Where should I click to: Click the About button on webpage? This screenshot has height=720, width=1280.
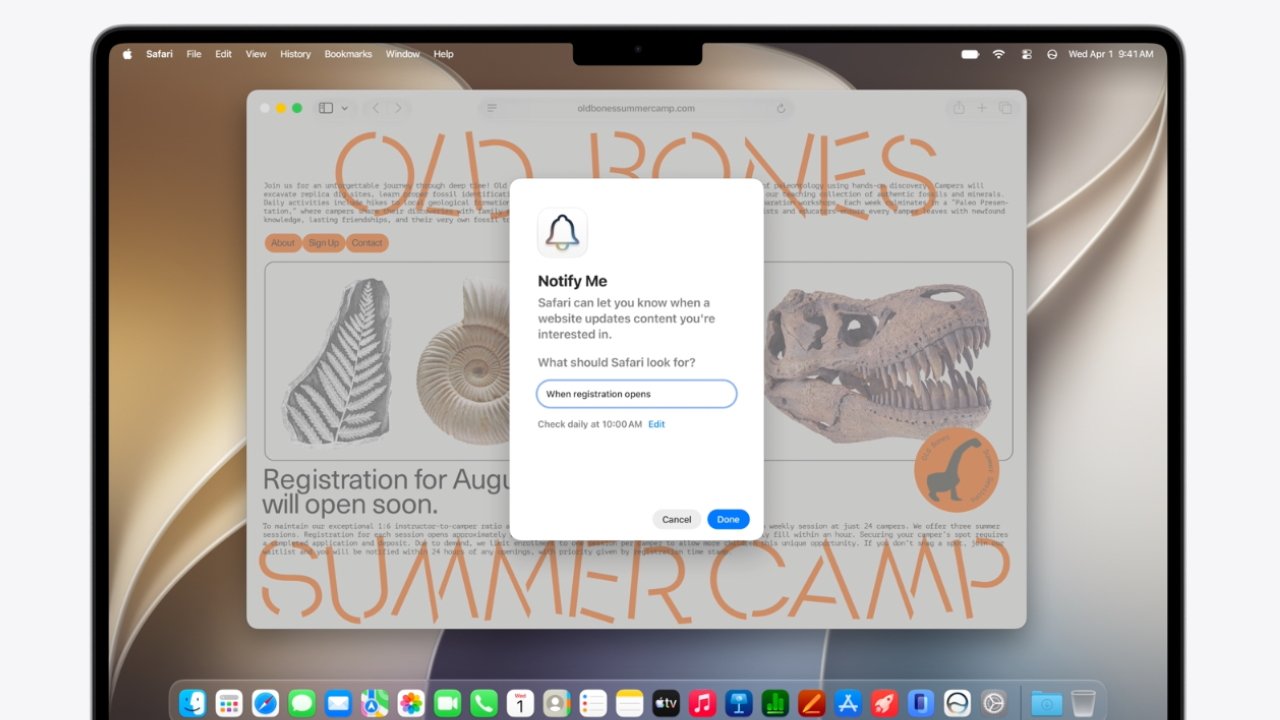(x=283, y=243)
